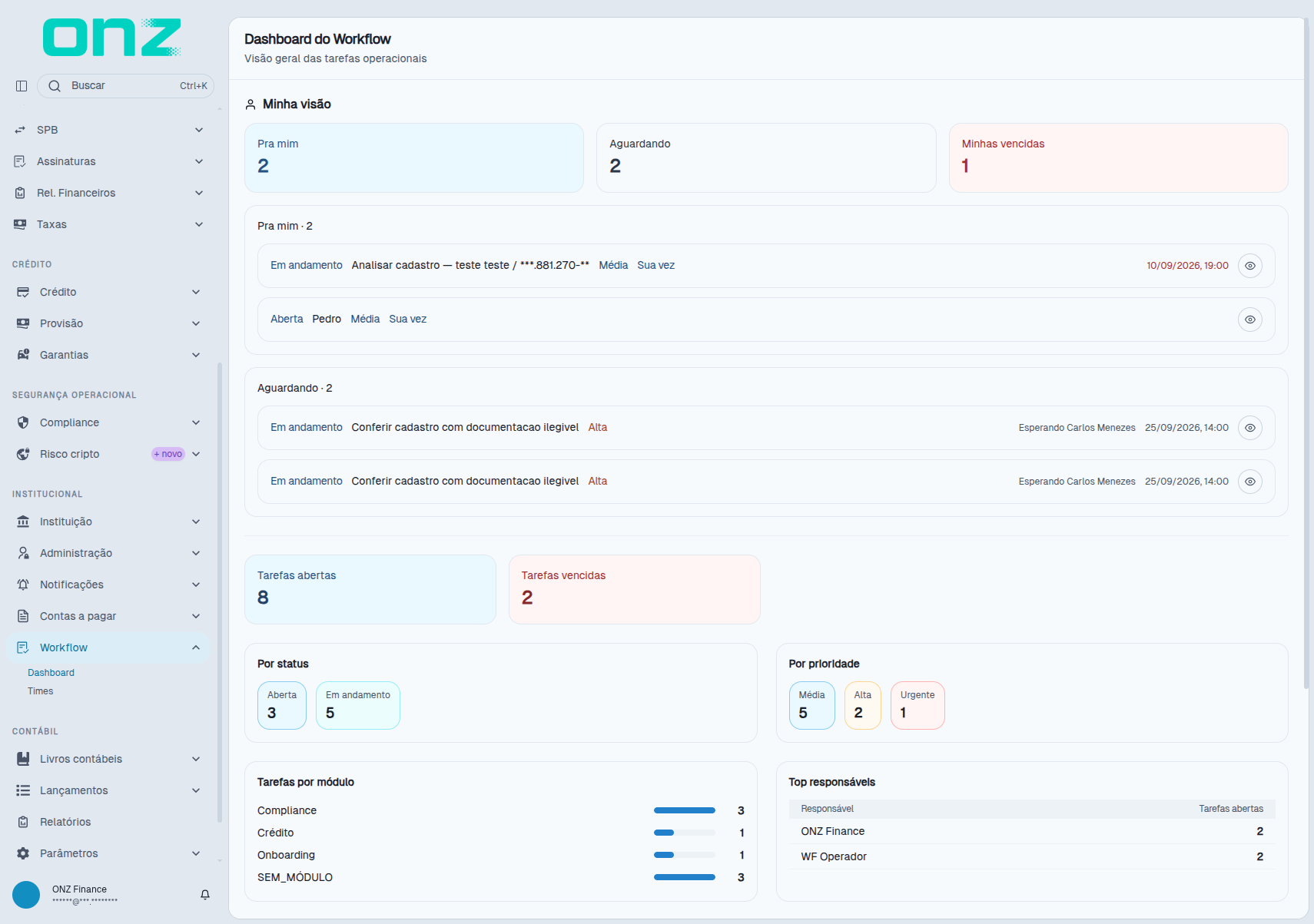
Task: Click the SPB transfer arrows icon
Action: 20,130
